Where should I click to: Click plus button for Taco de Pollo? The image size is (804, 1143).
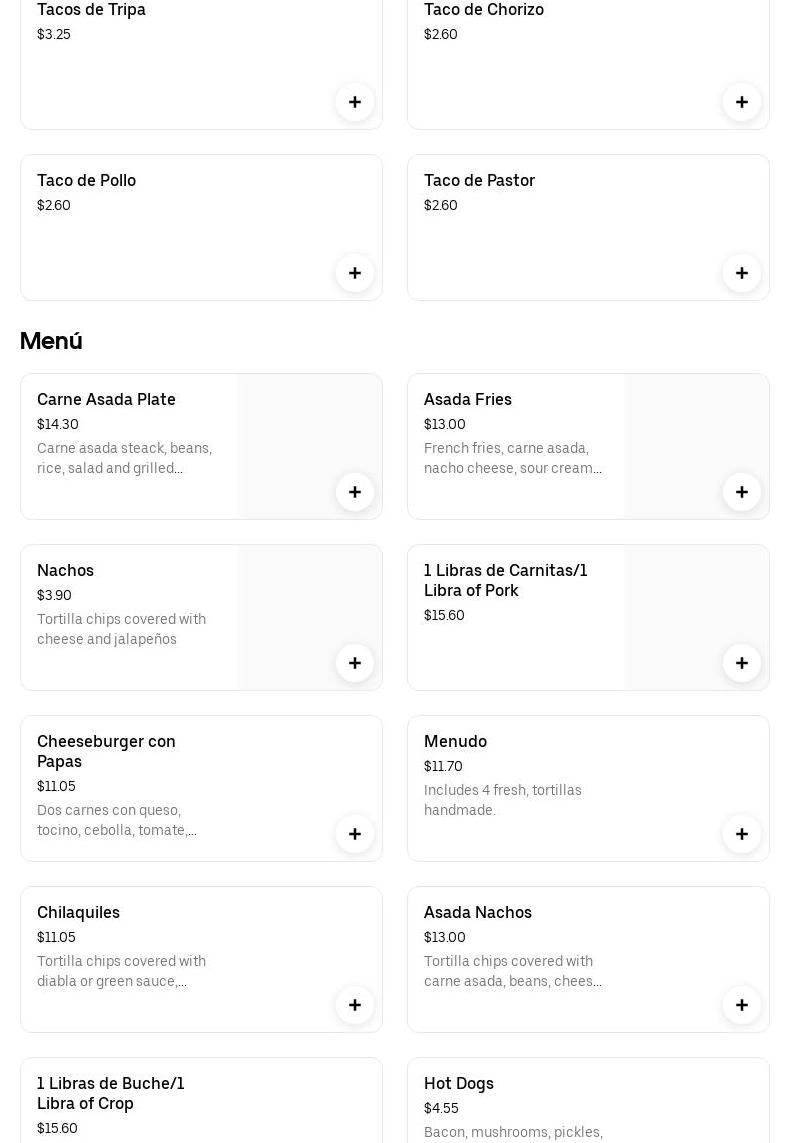pos(355,273)
